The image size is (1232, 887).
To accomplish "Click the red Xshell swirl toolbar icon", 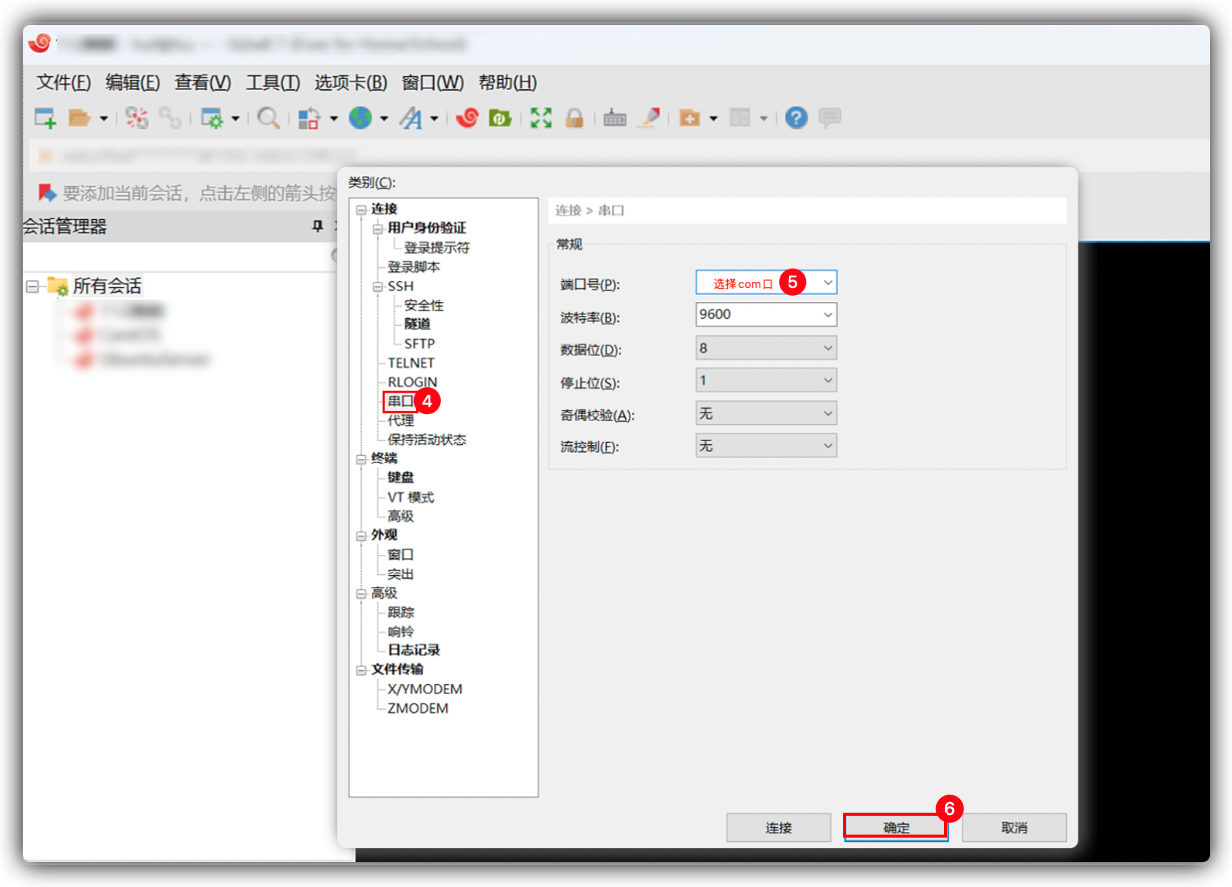I will point(467,118).
